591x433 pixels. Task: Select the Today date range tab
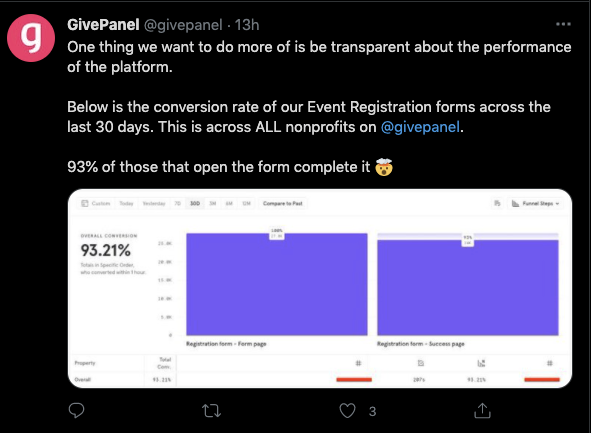[x=126, y=203]
